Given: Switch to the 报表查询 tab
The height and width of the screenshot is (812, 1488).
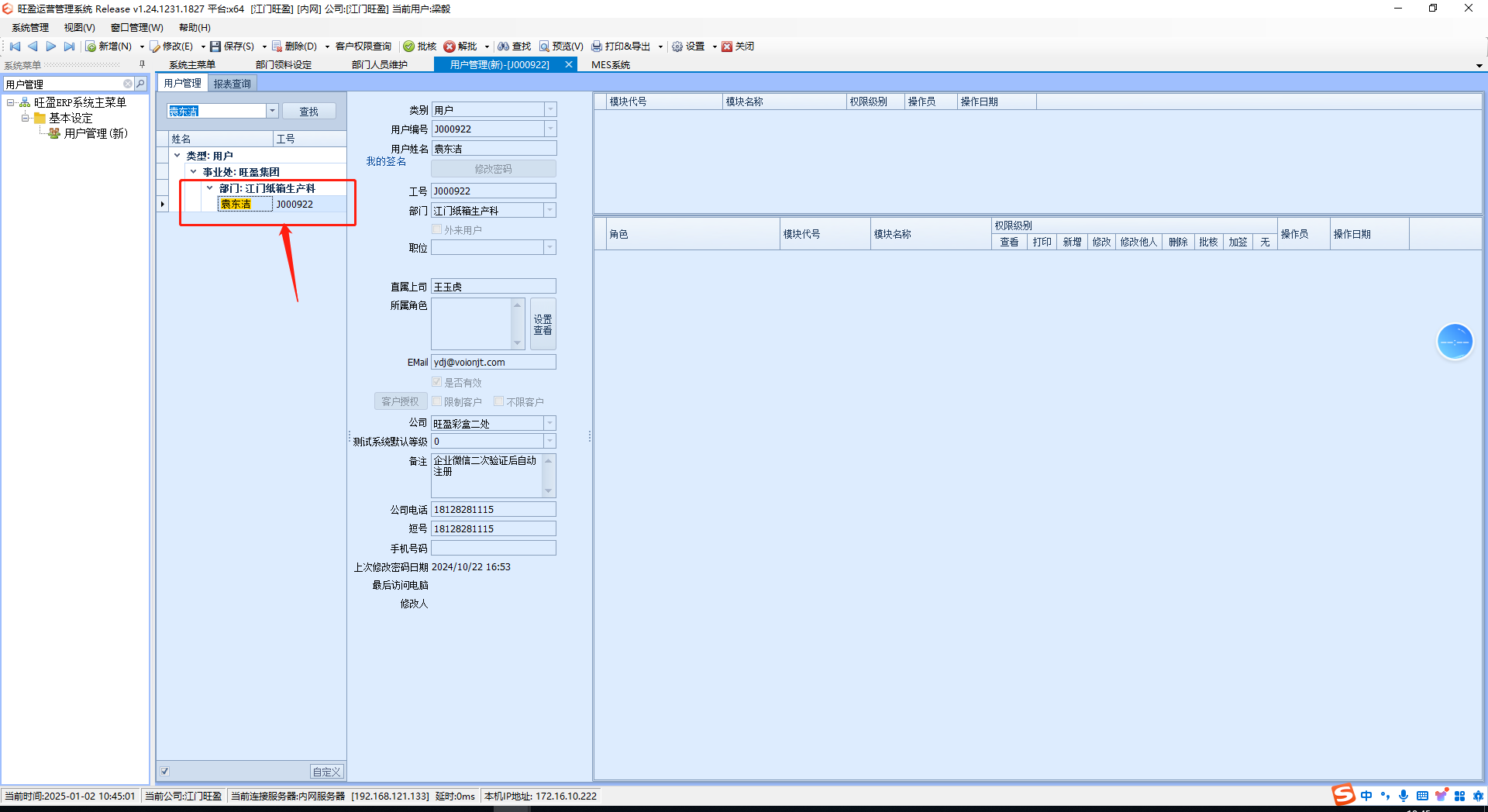Looking at the screenshot, I should point(232,84).
